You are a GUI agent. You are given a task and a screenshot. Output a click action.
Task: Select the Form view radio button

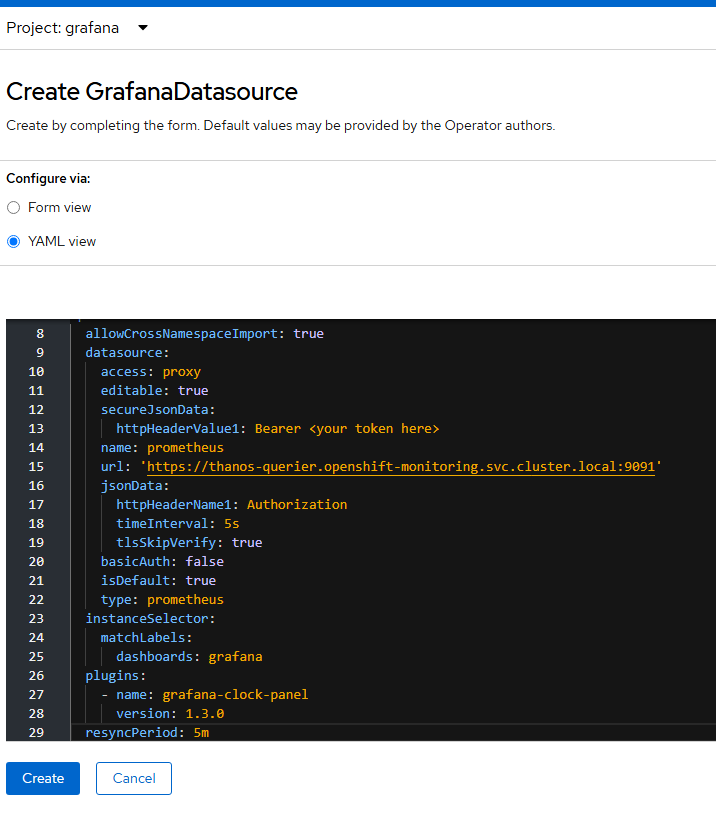pyautogui.click(x=13, y=208)
